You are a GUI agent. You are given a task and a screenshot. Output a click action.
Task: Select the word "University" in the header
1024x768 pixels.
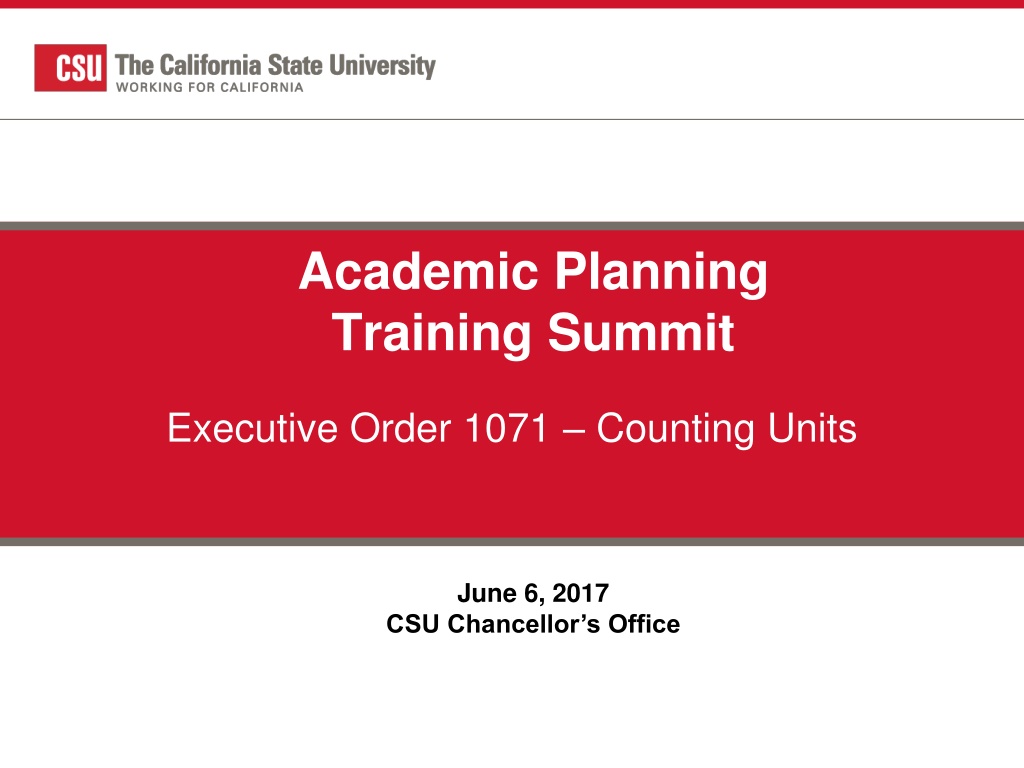tap(382, 66)
